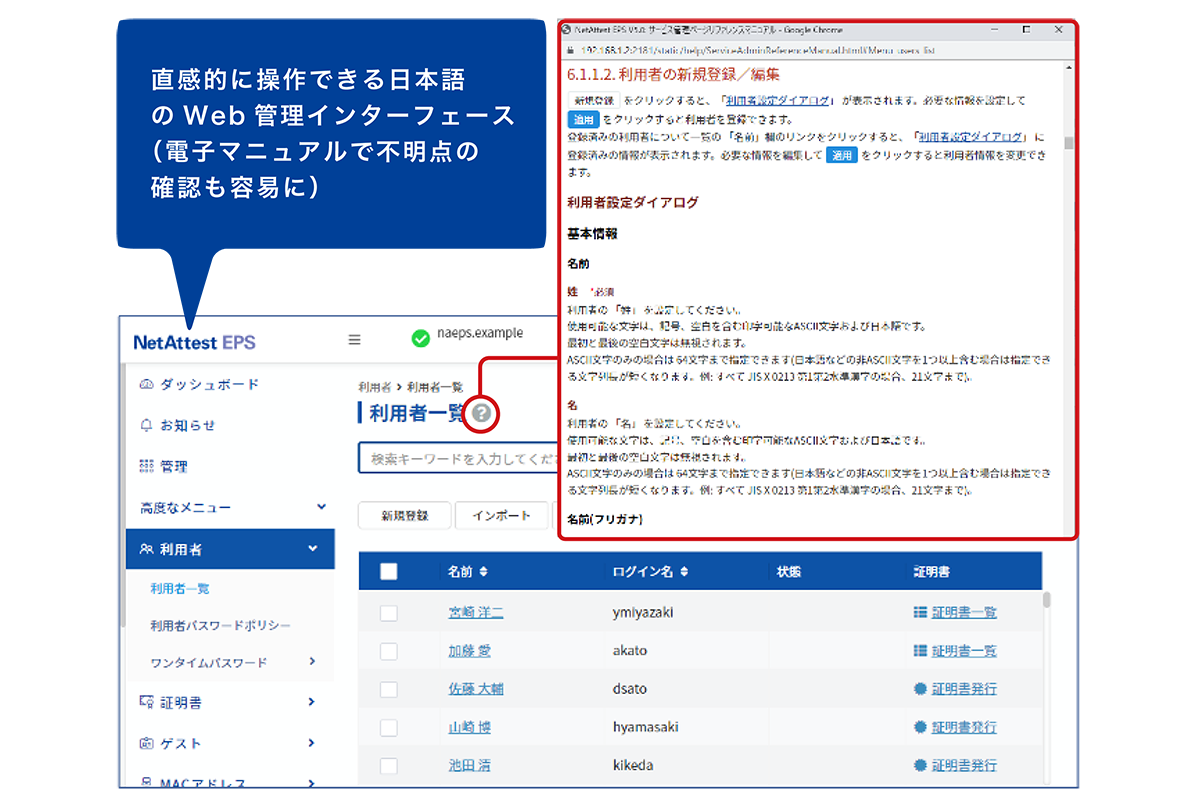This screenshot has height=800, width=1200.
Task: Click the naeps.example hostname text
Action: [x=480, y=334]
